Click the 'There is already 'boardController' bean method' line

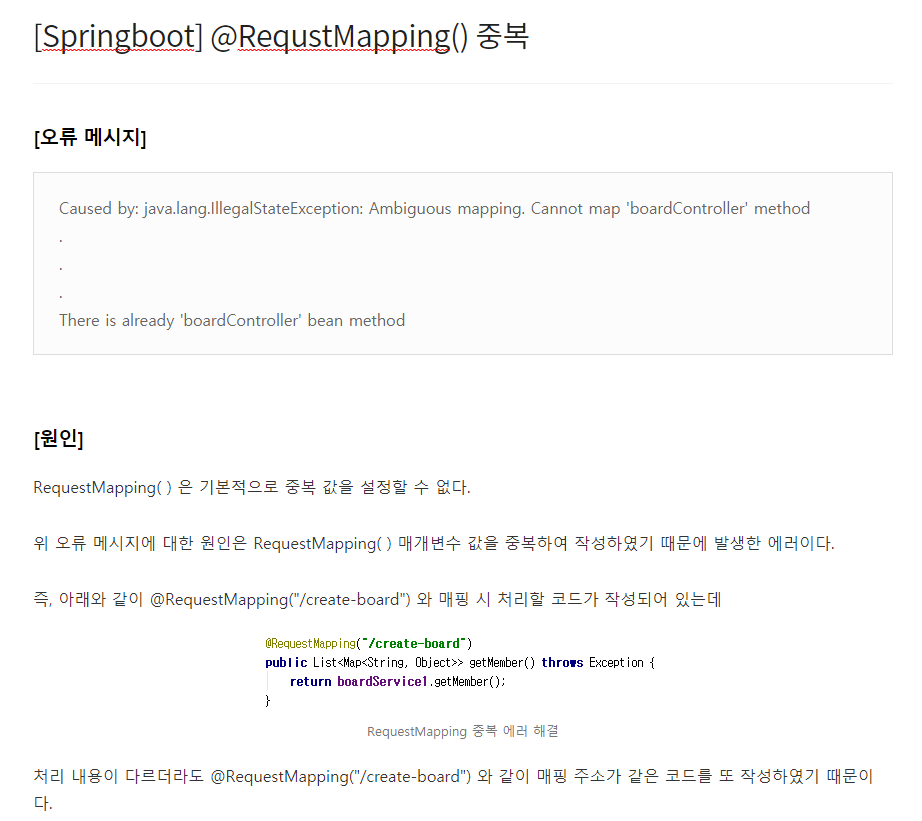[x=232, y=321]
